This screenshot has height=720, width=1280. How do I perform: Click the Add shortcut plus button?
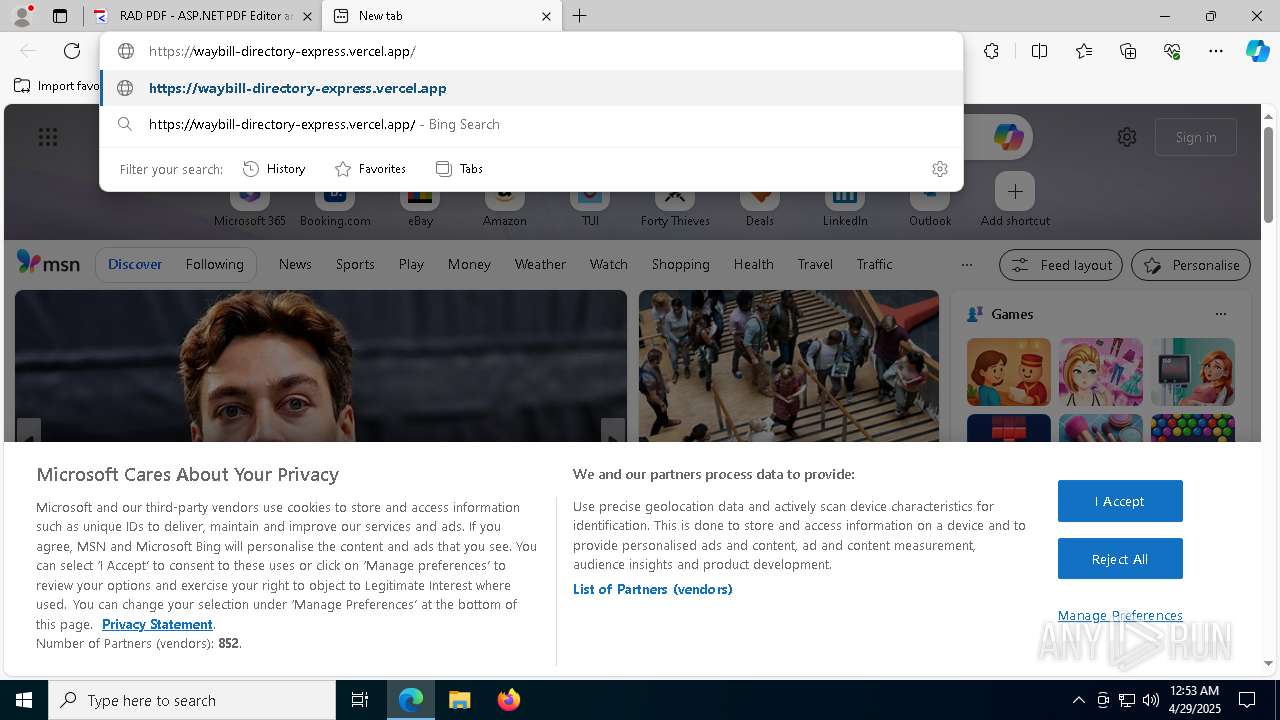point(1015,191)
